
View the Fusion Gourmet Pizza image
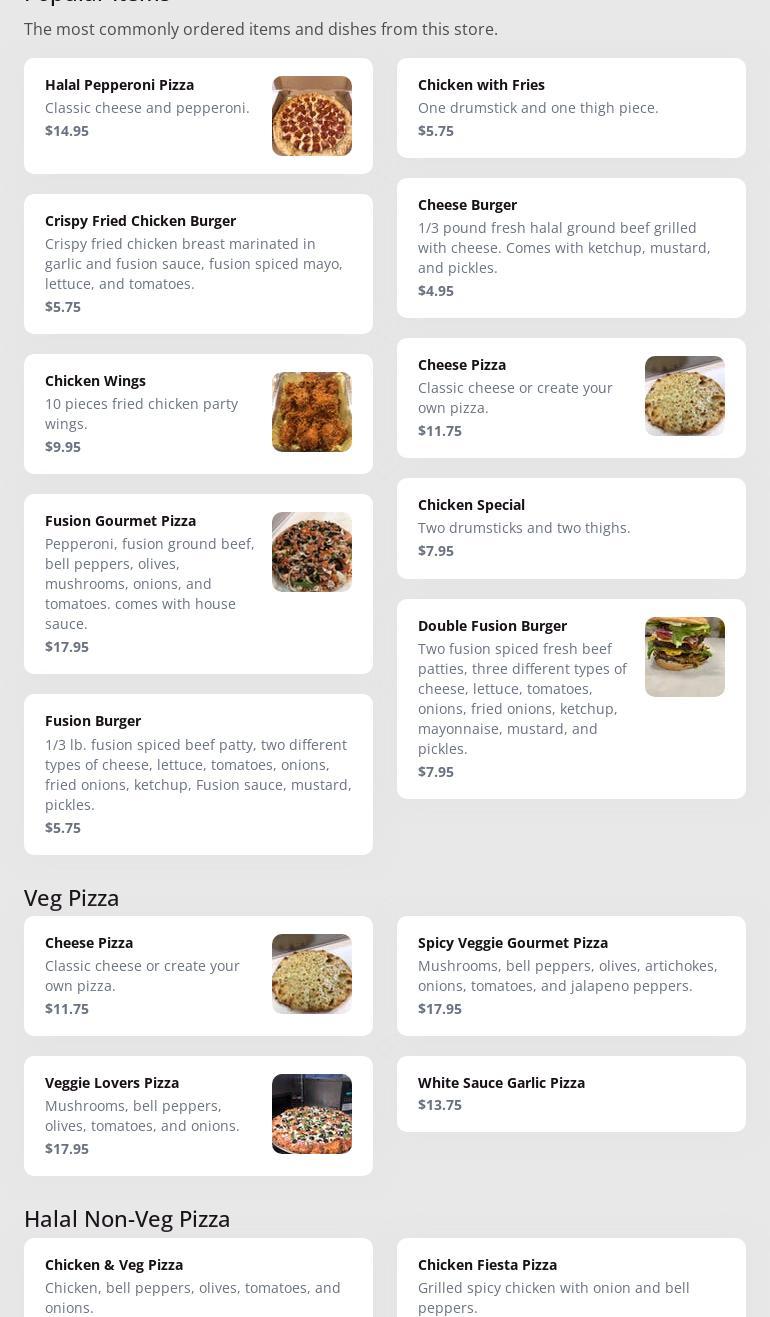coord(312,552)
